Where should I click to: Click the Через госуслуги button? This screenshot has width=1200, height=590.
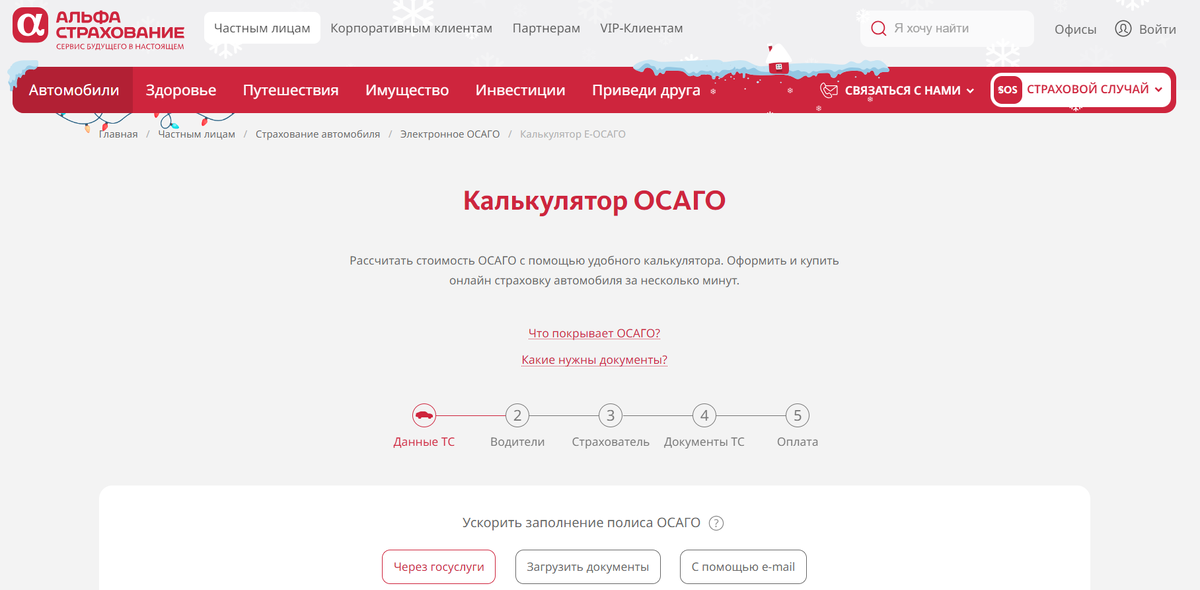(x=439, y=567)
